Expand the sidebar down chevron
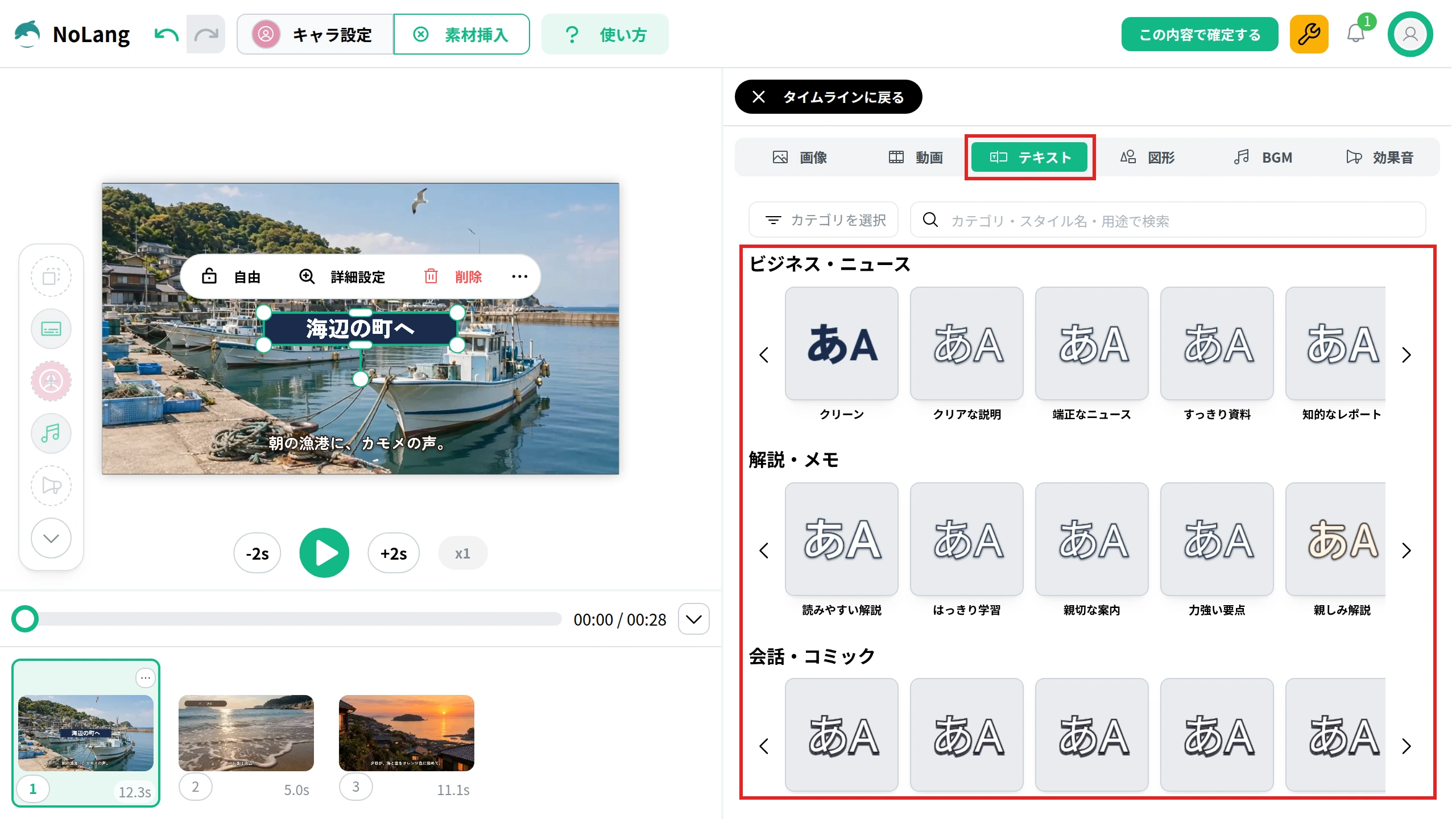The height and width of the screenshot is (819, 1456). 51,538
